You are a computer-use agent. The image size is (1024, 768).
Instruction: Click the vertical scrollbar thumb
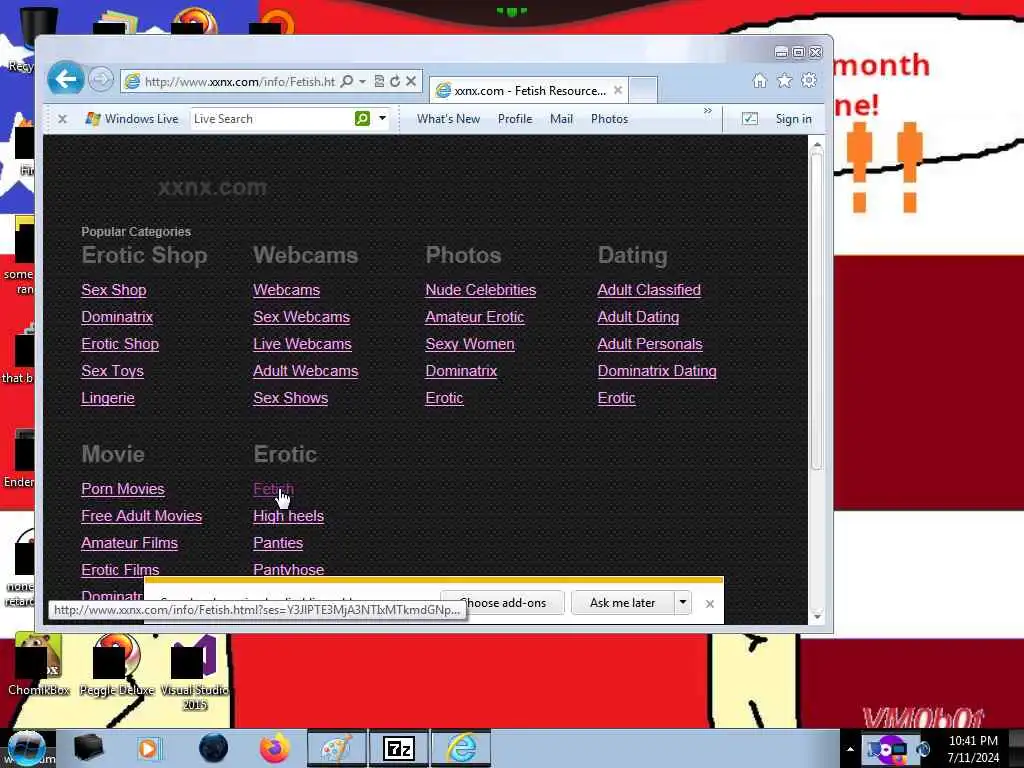816,311
